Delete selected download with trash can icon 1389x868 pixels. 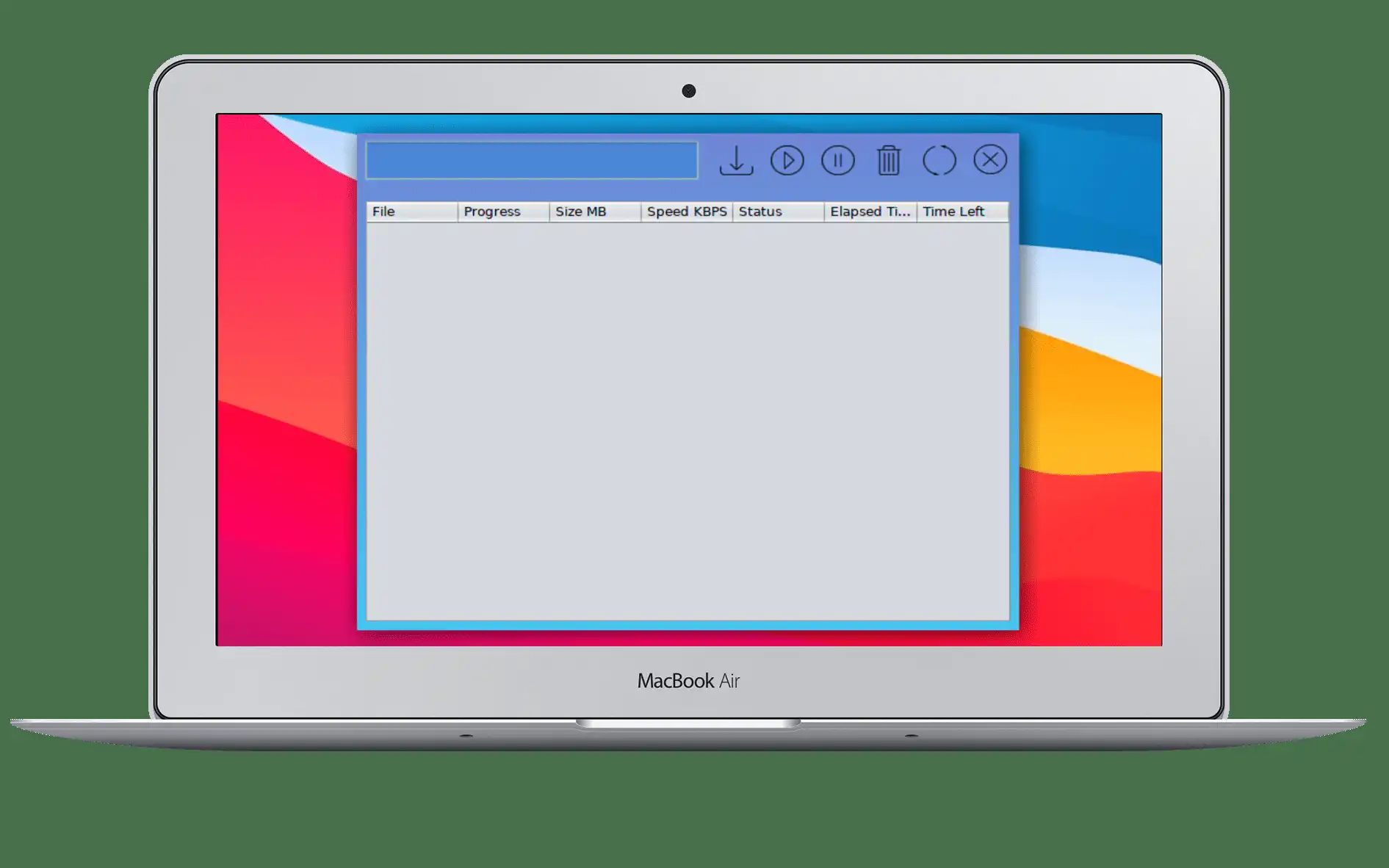coord(889,160)
